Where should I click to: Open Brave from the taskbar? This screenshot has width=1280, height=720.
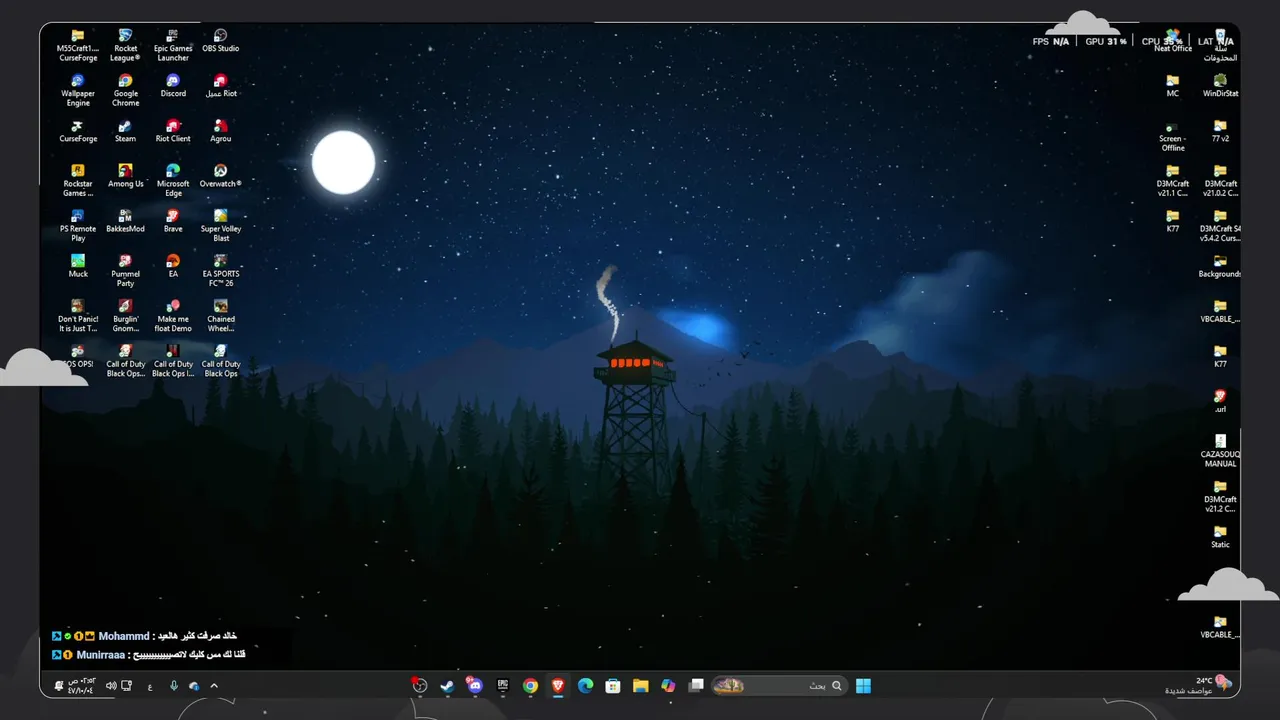coord(558,685)
